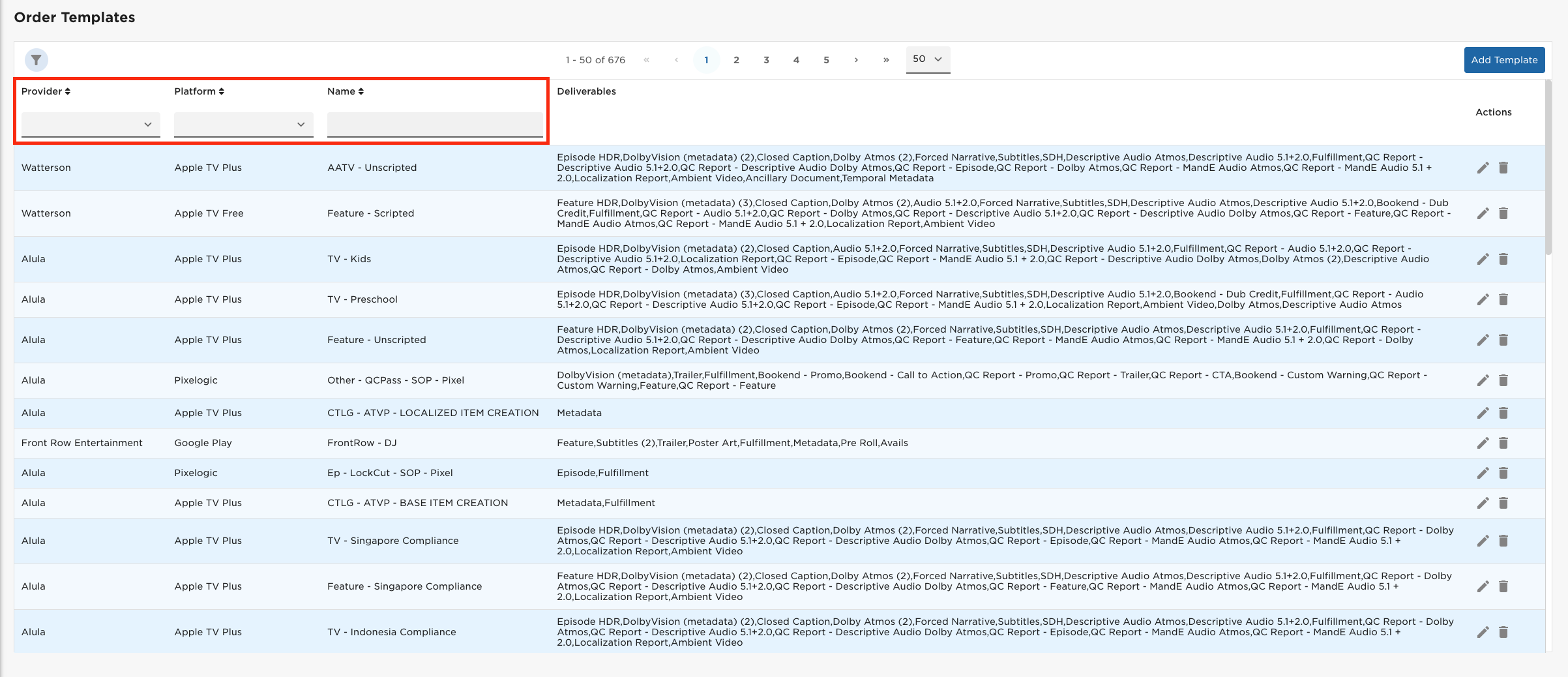
Task: Click the vertical table scrollbar
Action: (x=1548, y=168)
